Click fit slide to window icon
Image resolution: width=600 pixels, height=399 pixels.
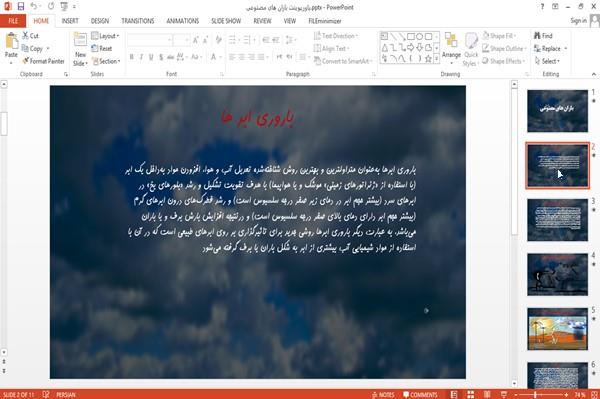click(x=594, y=395)
